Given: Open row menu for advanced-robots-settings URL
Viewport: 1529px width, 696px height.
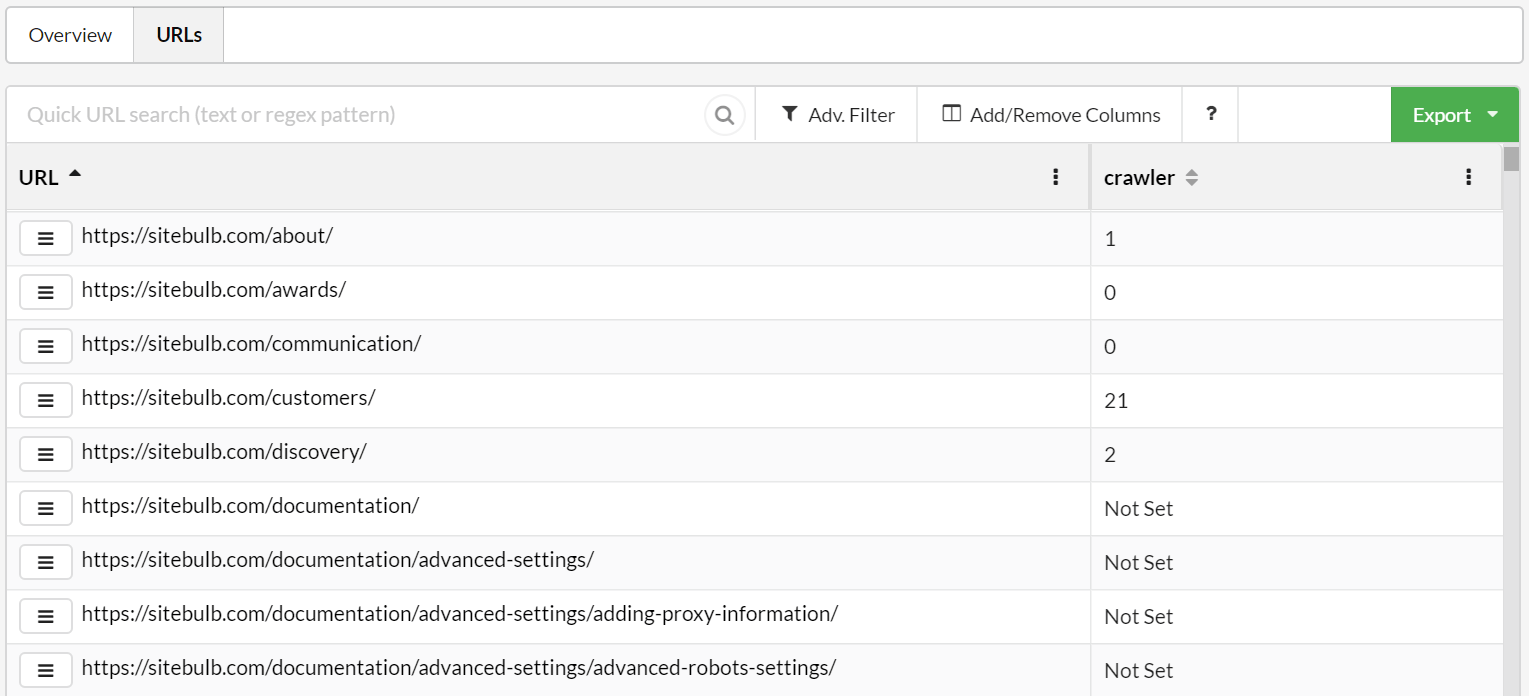Looking at the screenshot, I should point(46,670).
